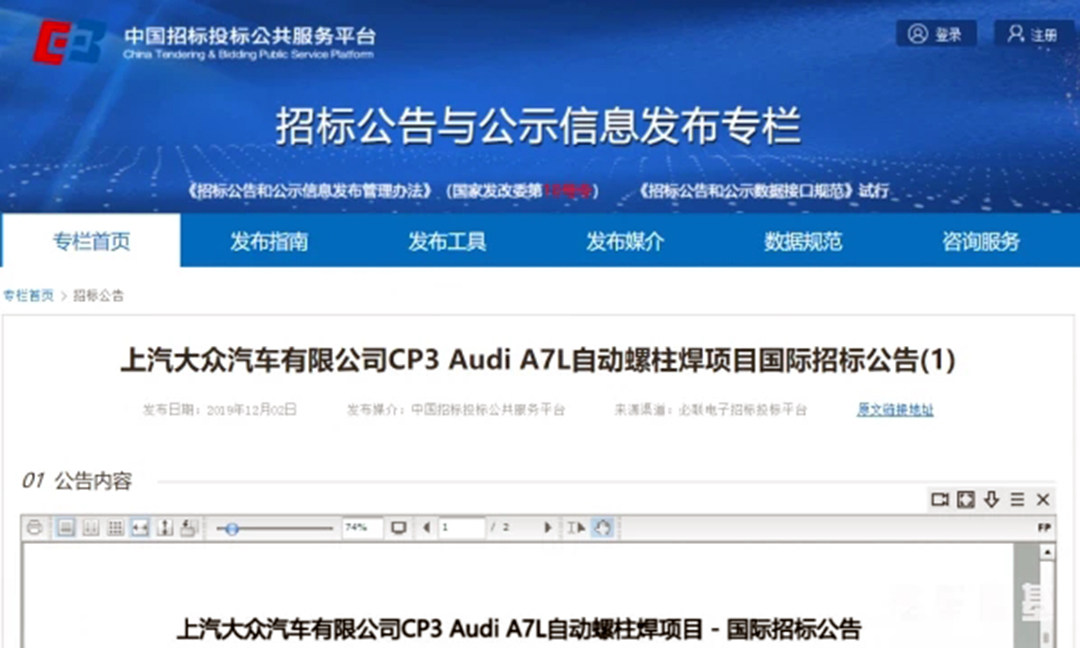Go to previous page using left arrow
The width and height of the screenshot is (1080, 648).
click(x=426, y=528)
